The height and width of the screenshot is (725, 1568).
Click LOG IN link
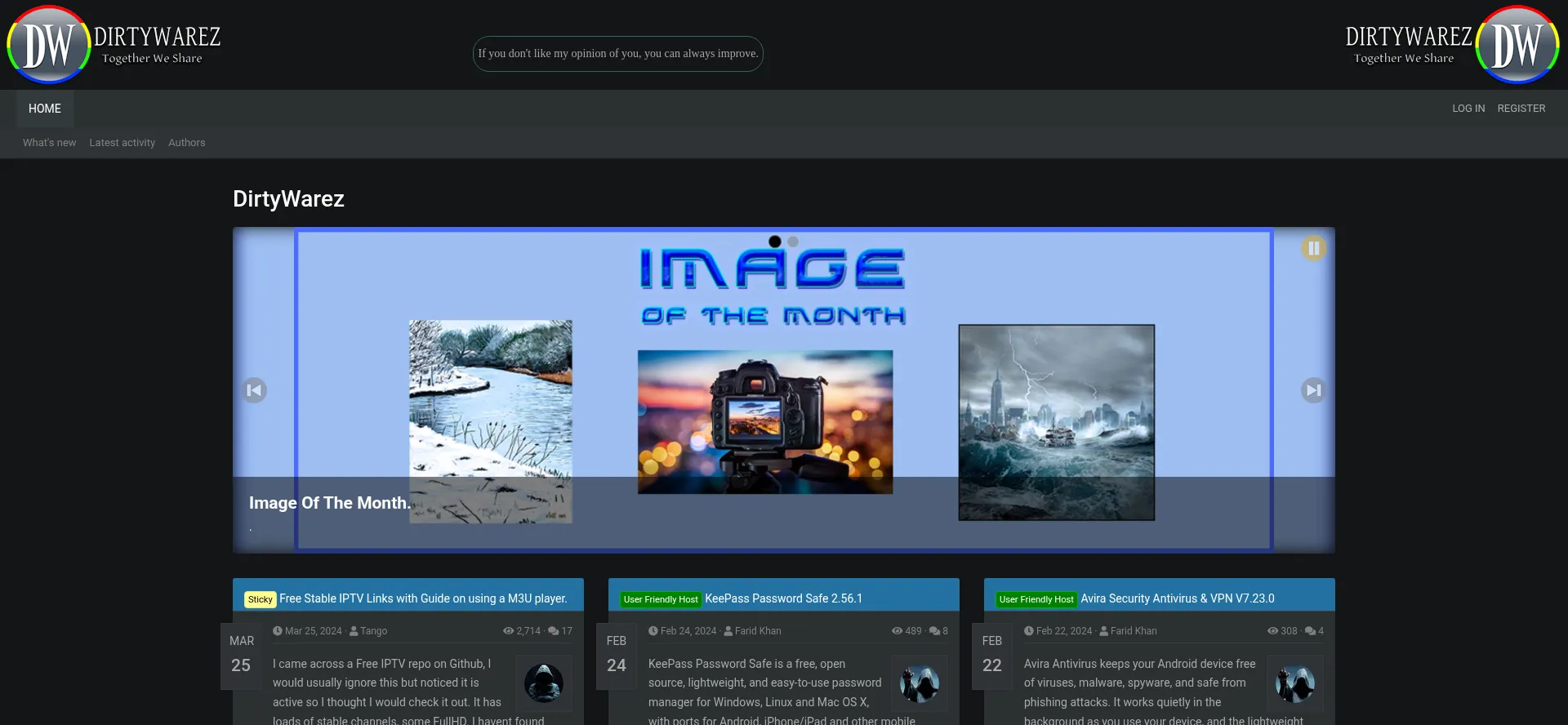point(1468,109)
